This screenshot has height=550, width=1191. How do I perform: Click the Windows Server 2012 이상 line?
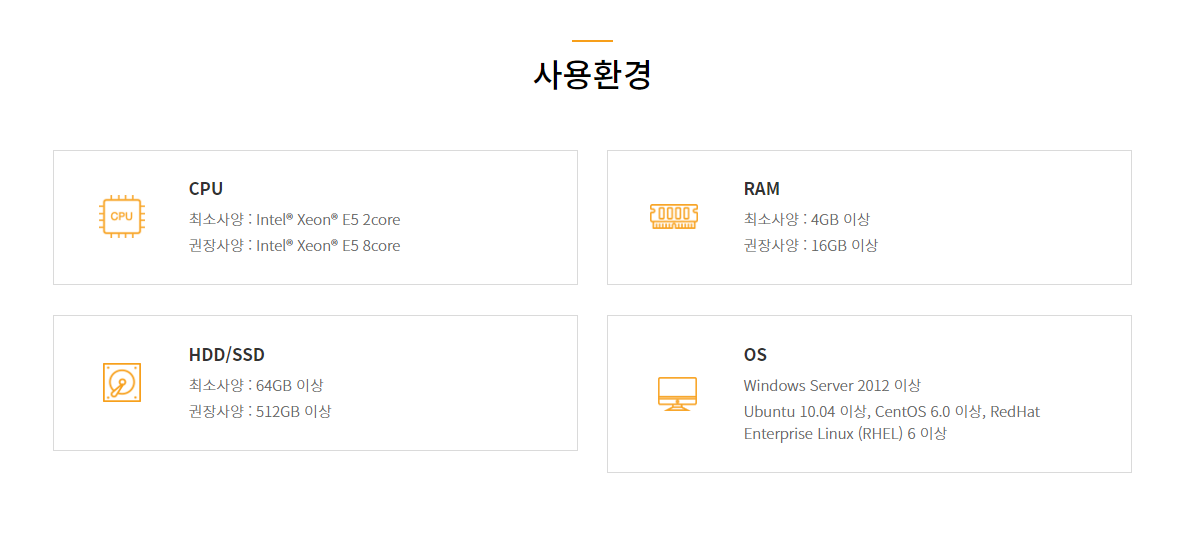coord(832,385)
